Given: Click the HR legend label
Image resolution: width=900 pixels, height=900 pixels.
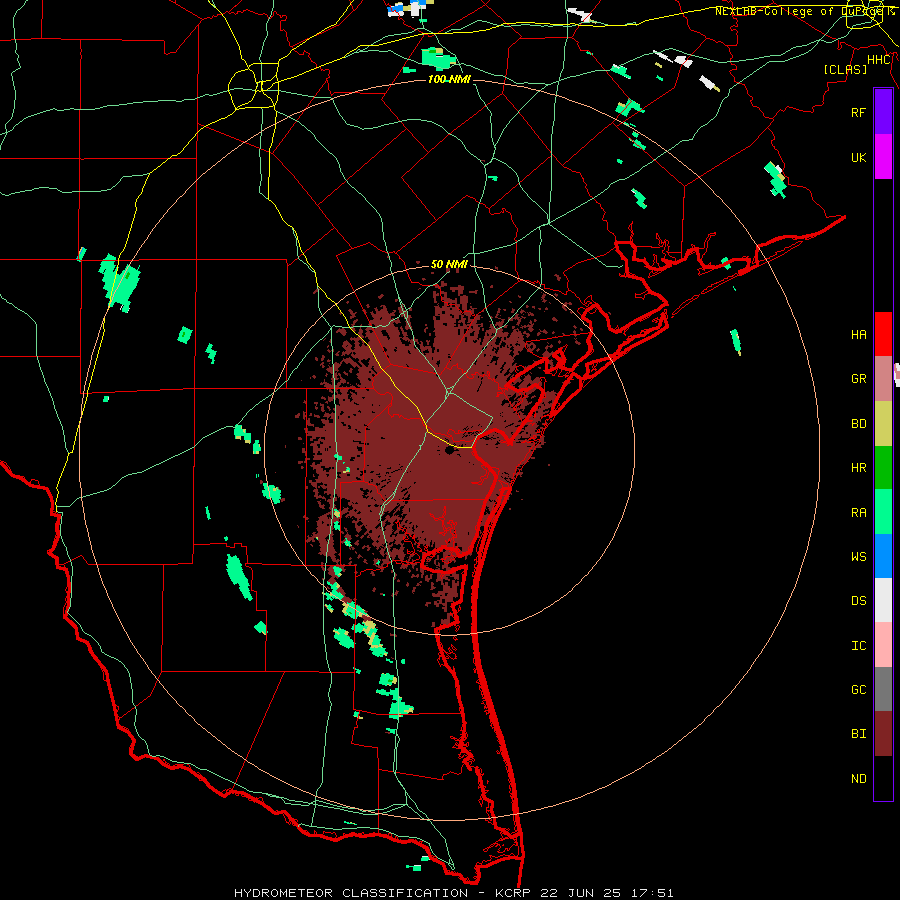Looking at the screenshot, I should click(859, 468).
